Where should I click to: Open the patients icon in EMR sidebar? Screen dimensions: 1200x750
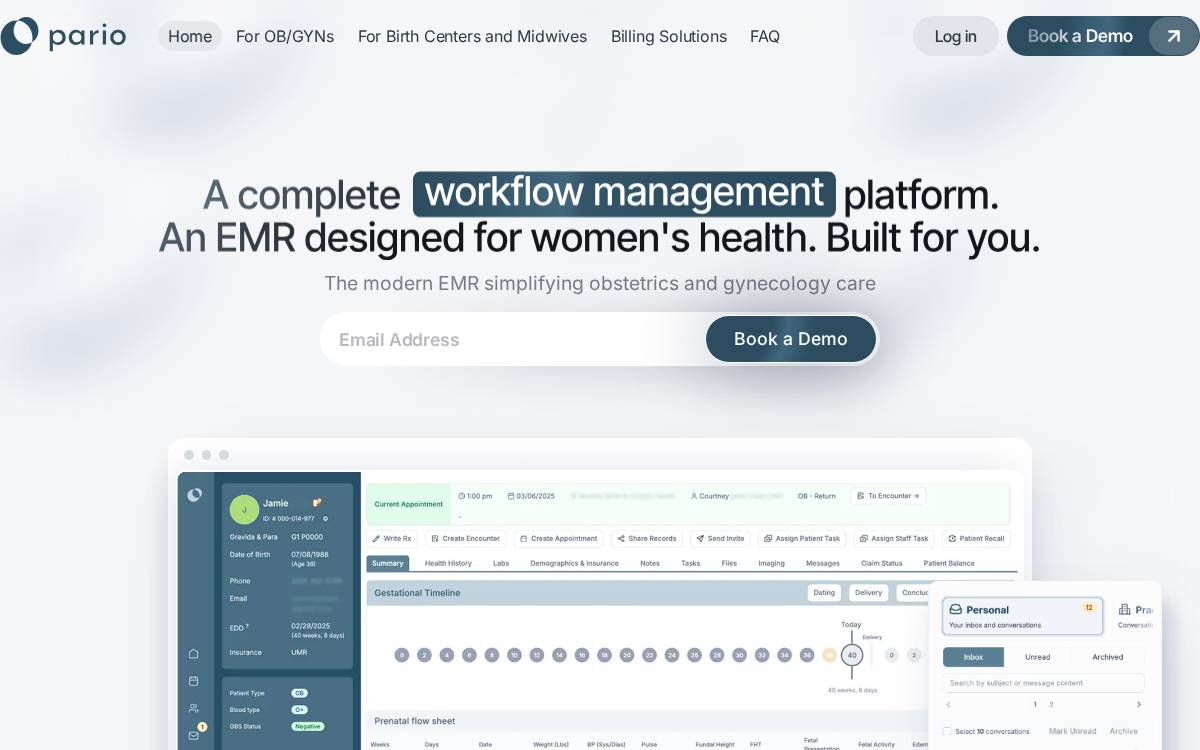point(193,708)
